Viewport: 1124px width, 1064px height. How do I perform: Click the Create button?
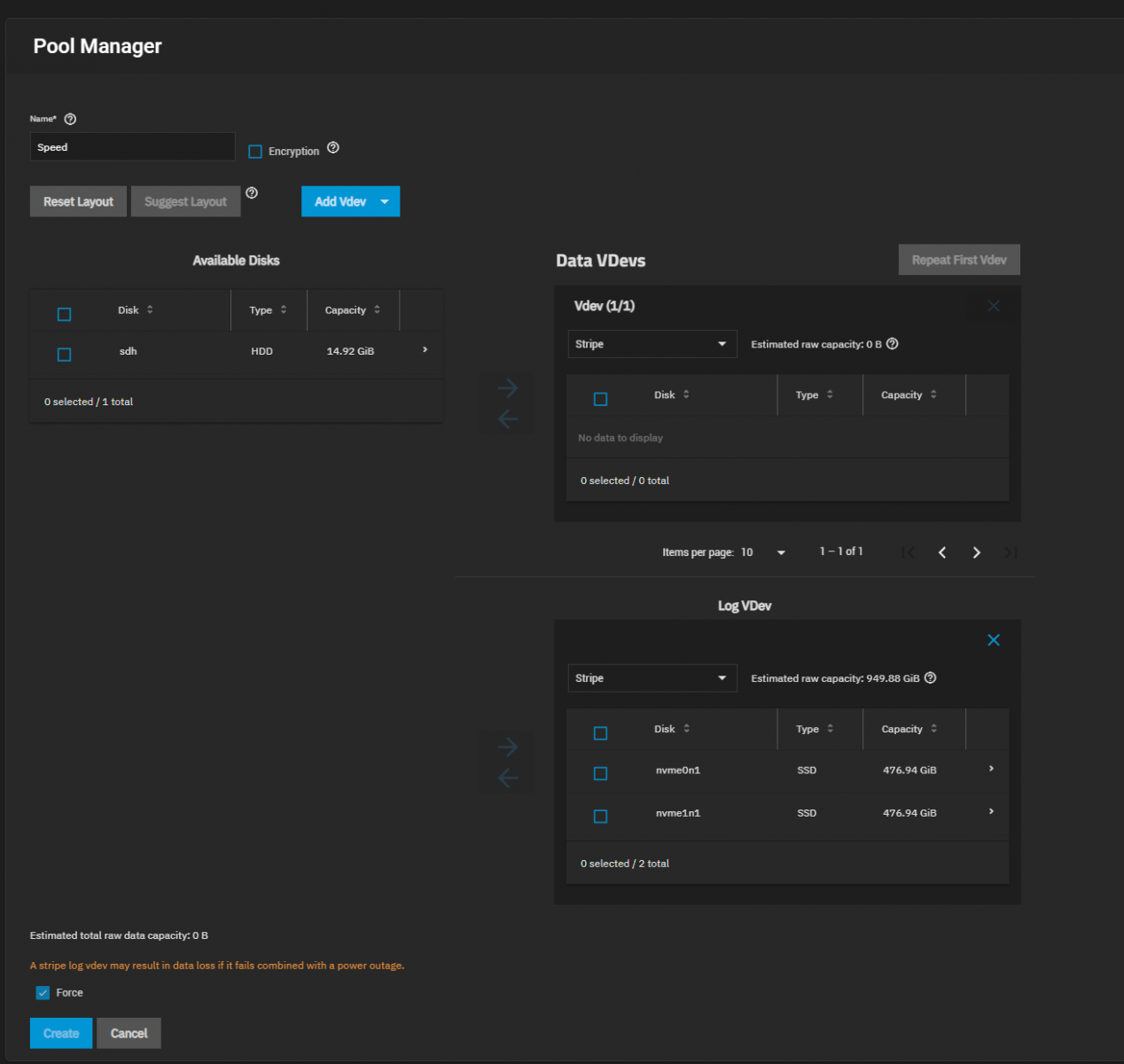pos(61,1033)
